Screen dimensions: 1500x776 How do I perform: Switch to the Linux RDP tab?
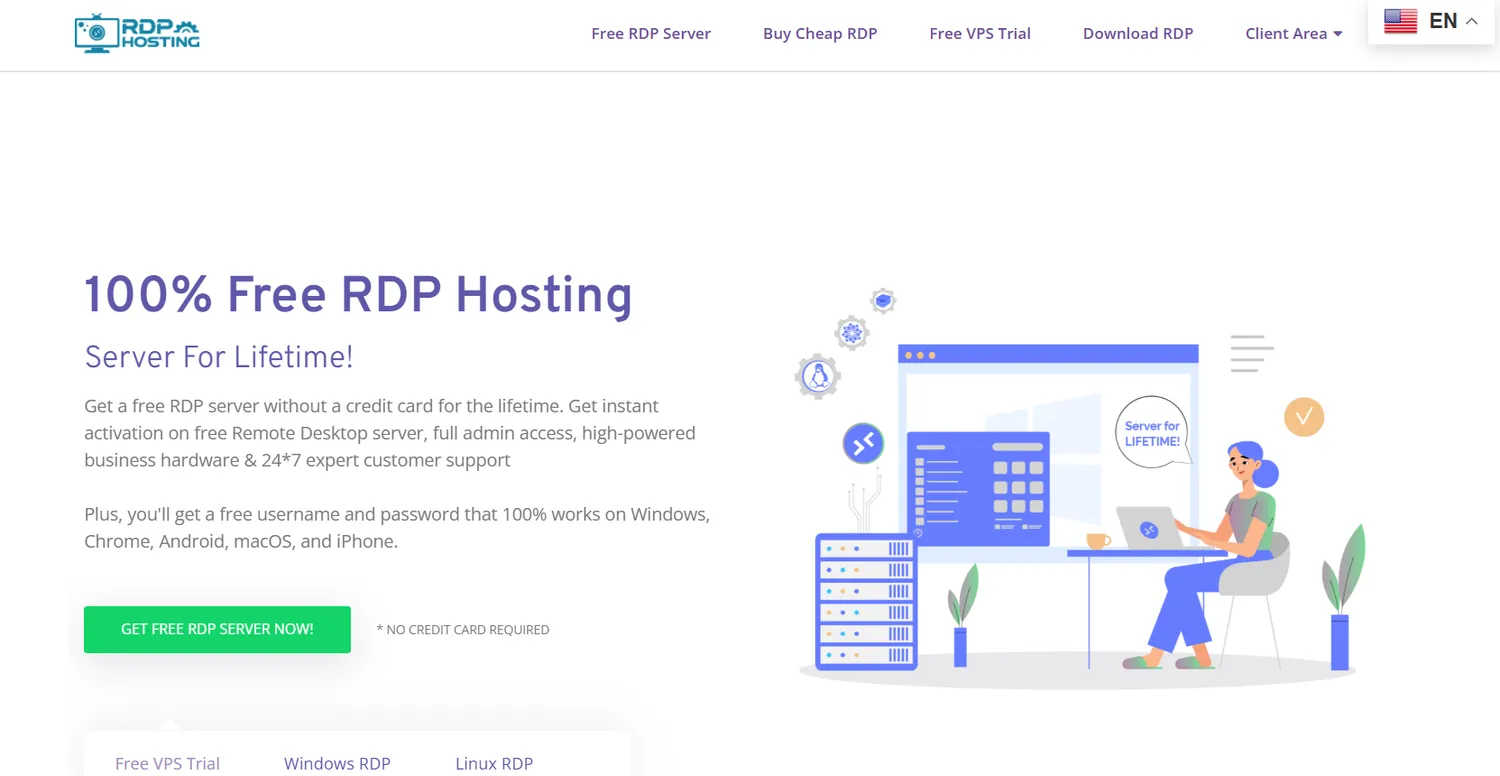tap(494, 763)
